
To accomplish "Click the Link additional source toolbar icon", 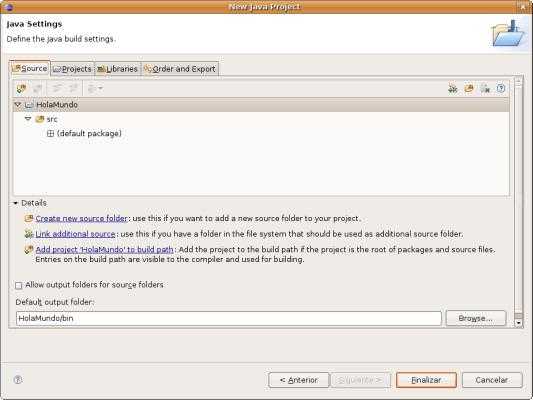I will (453, 89).
